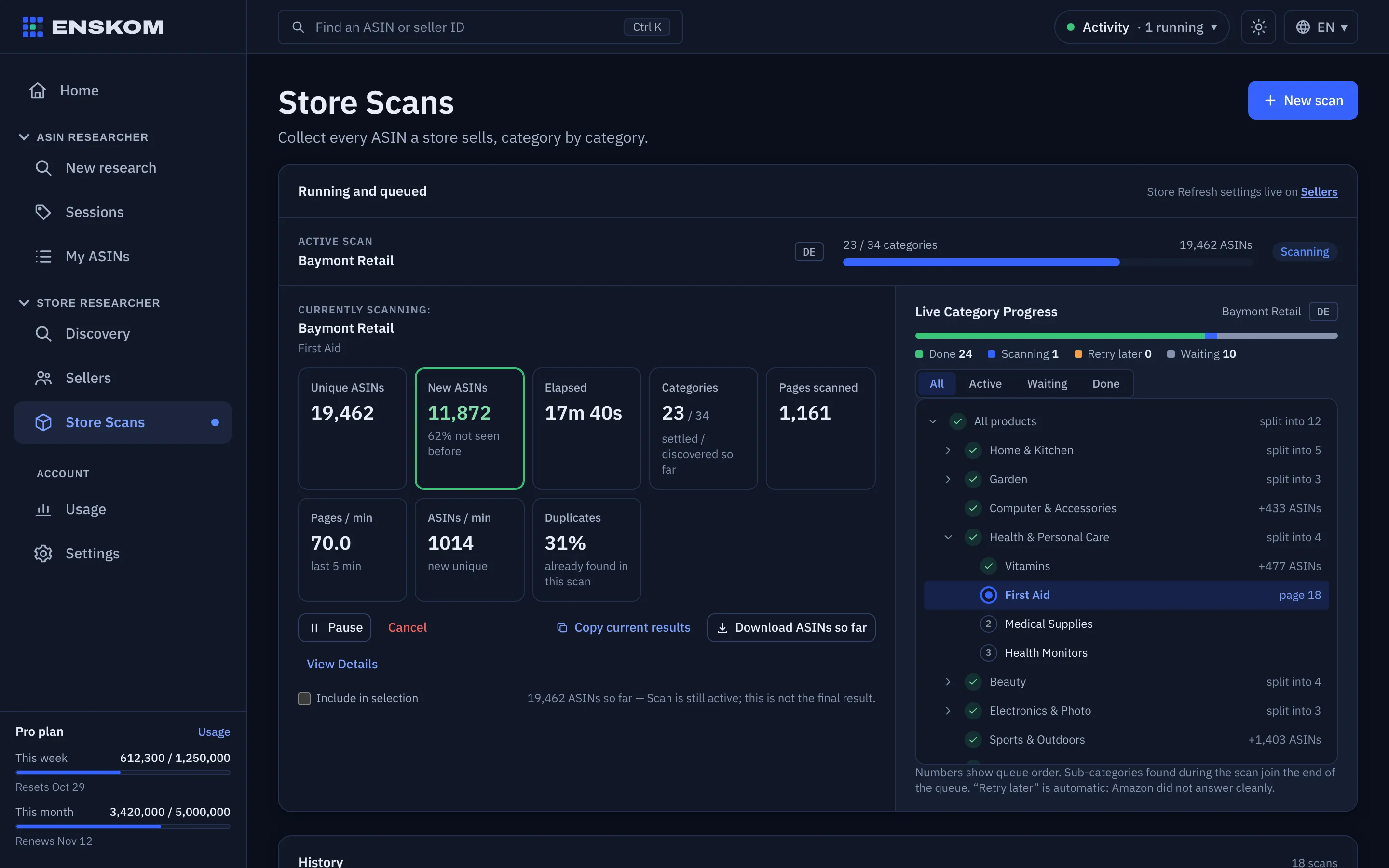Click the This month usage bar
The image size is (1389, 868).
[x=123, y=827]
